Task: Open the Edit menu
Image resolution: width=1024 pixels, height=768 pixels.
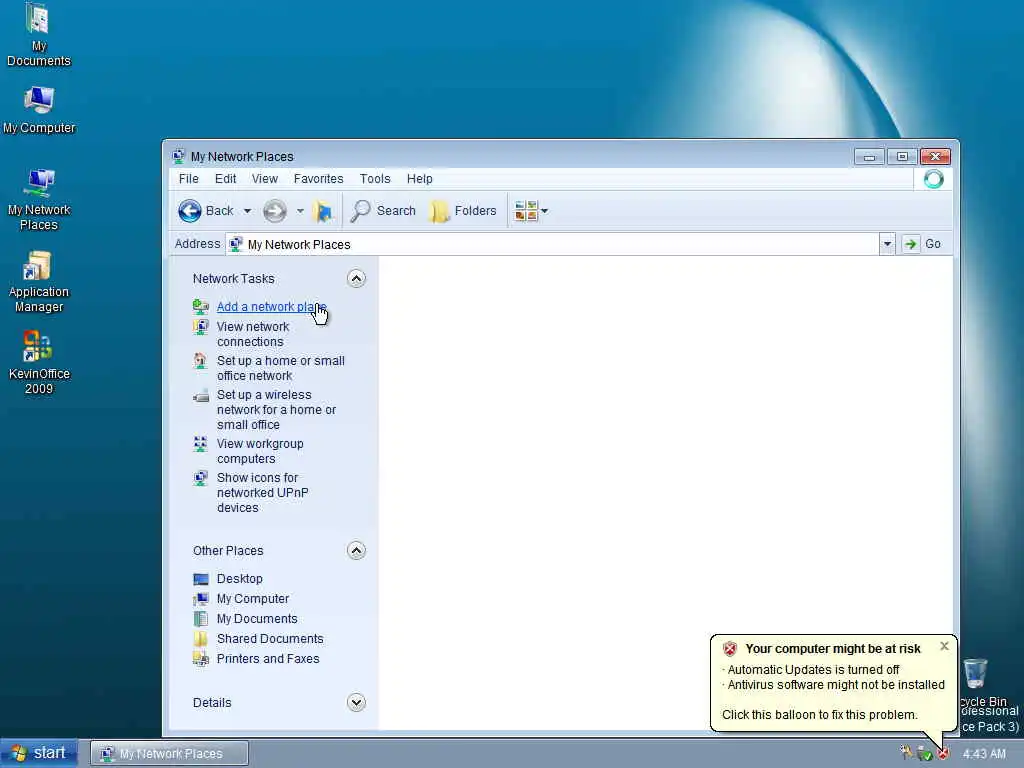Action: 225,179
